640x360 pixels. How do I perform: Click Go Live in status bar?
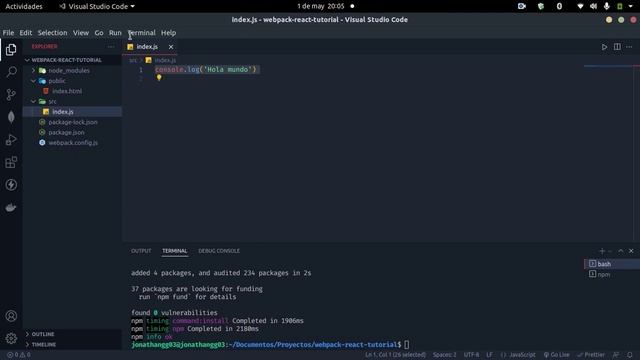pos(556,355)
